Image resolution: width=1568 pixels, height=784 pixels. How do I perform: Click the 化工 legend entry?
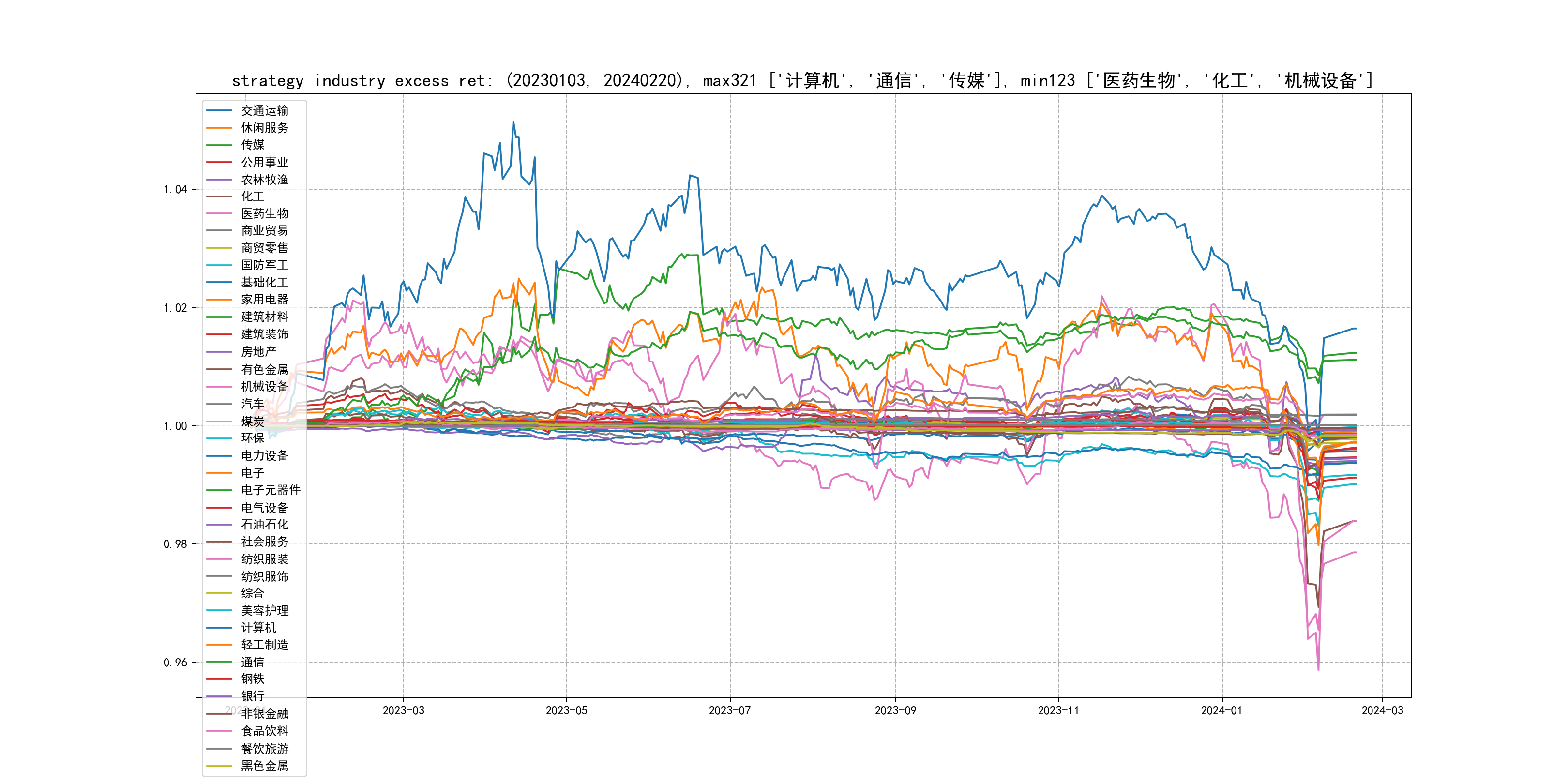click(x=253, y=196)
